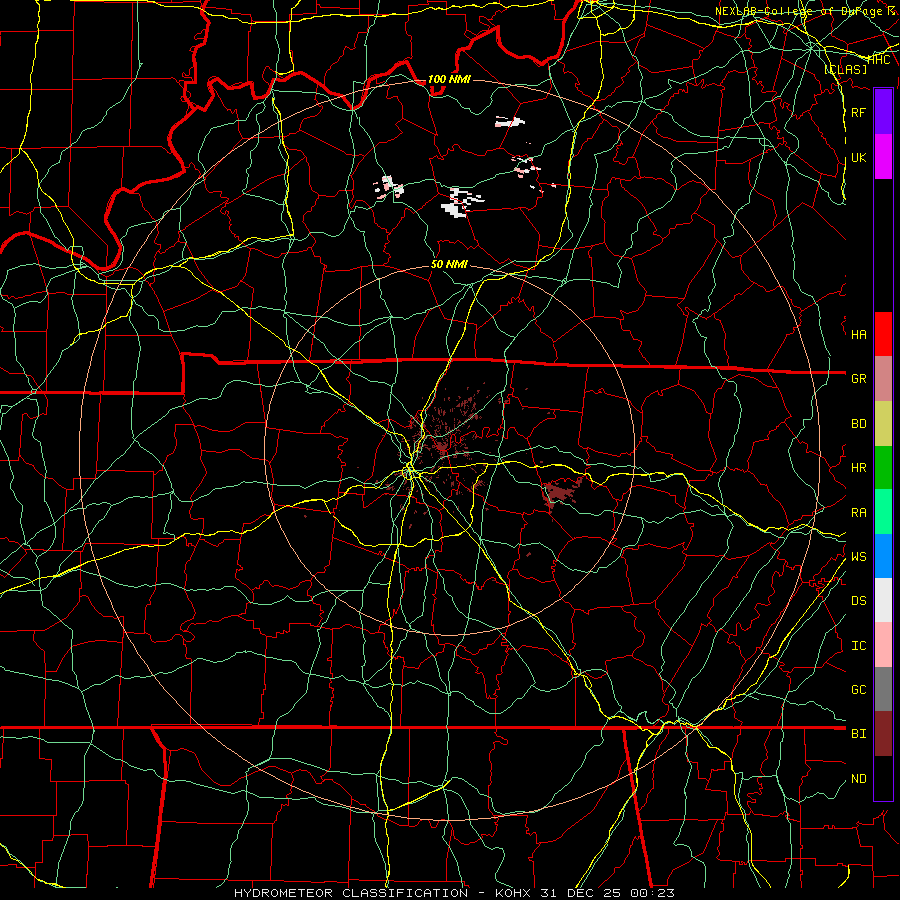Click the GR legend label
Viewport: 900px width, 900px height.
859,379
